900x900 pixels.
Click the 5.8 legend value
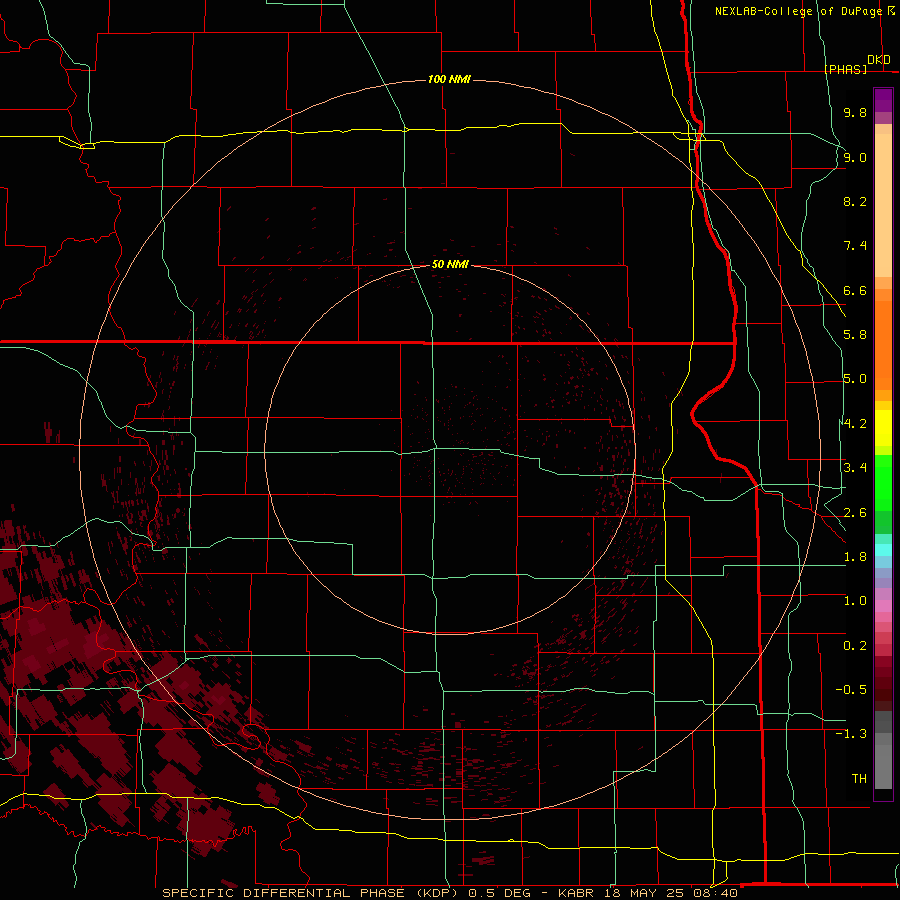point(855,335)
